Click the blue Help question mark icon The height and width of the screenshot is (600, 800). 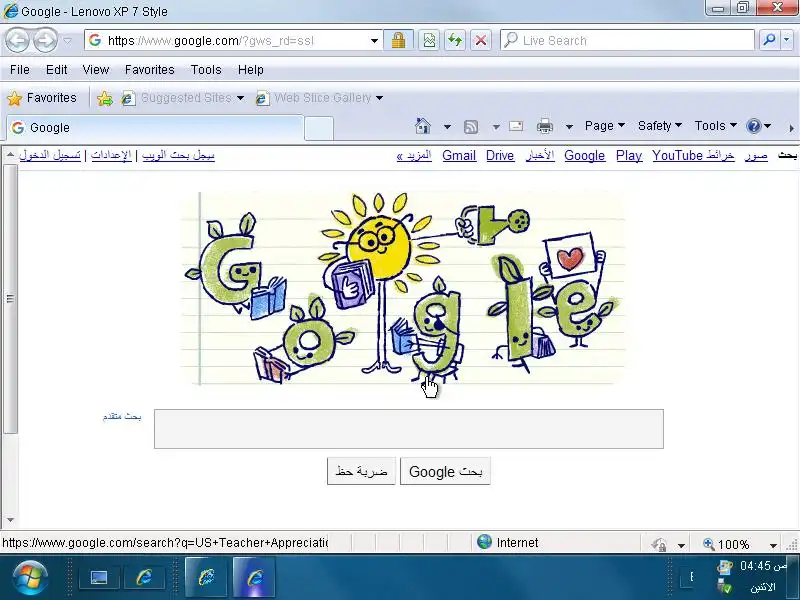754,126
